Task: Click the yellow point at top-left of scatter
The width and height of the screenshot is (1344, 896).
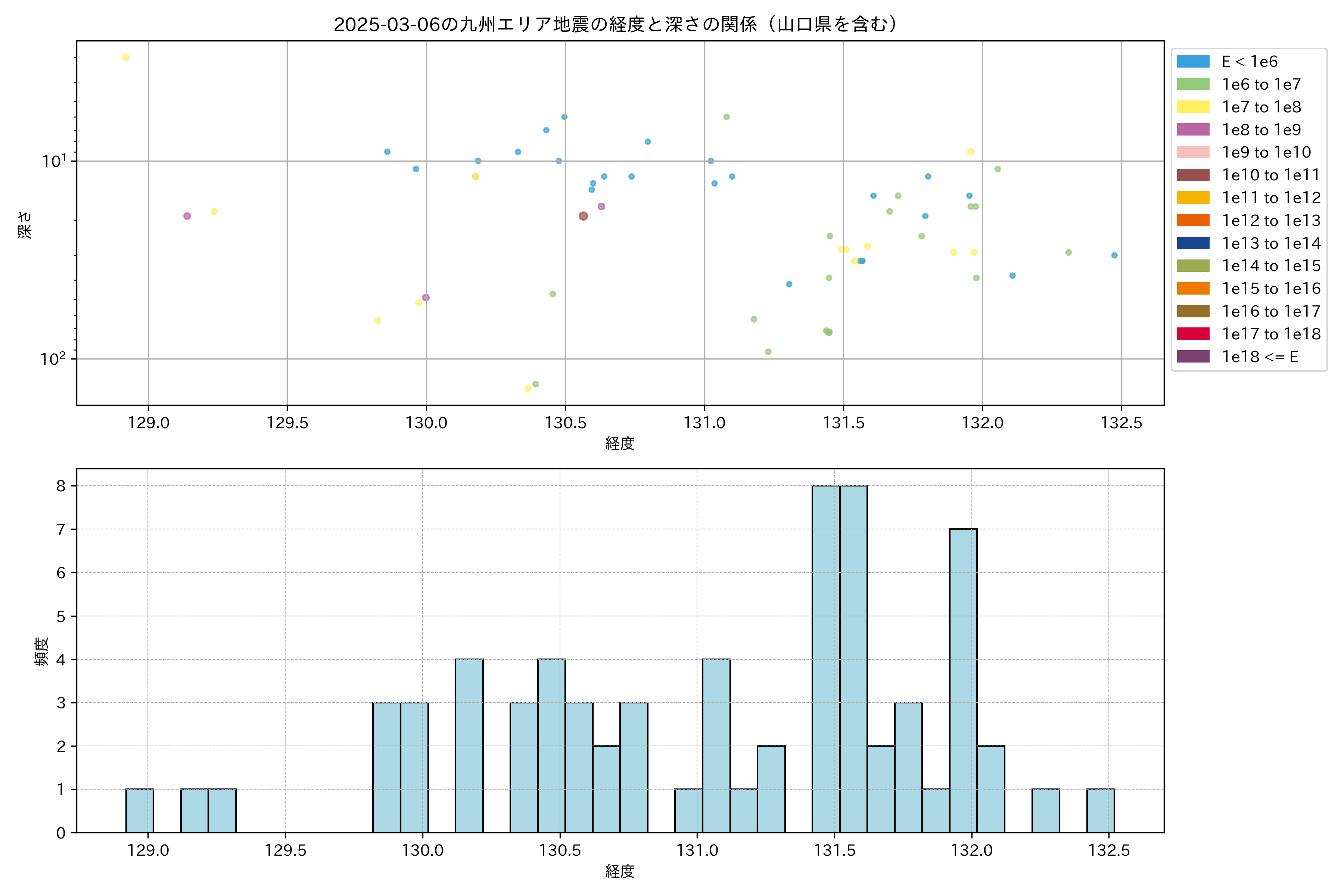Action: click(126, 57)
